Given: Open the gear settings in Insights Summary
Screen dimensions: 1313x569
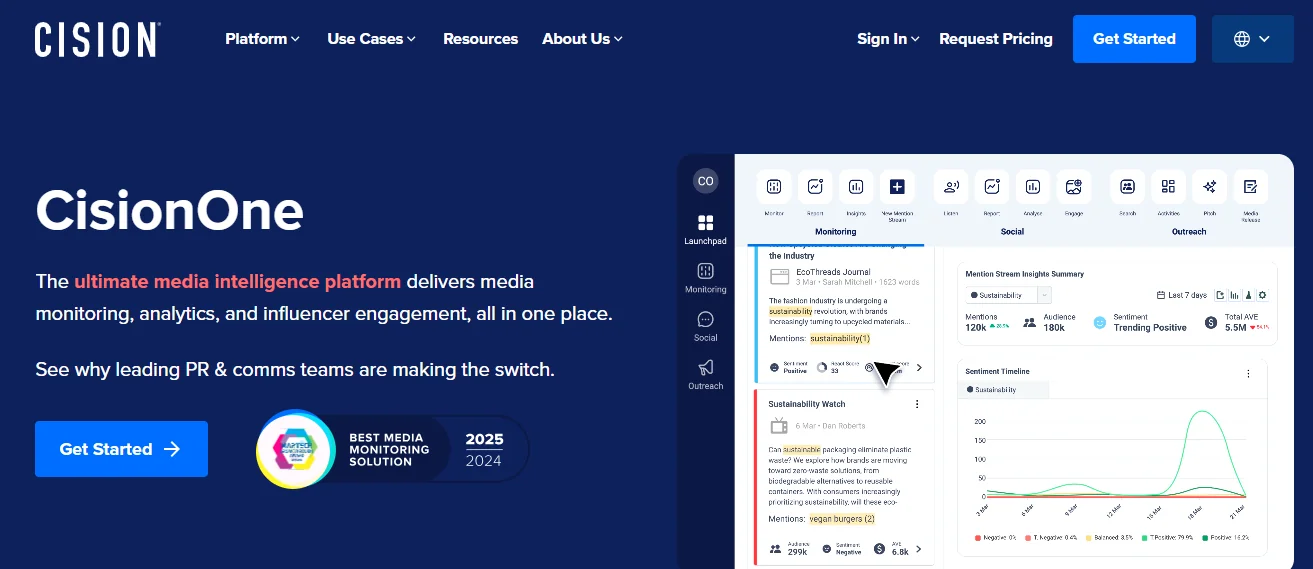Looking at the screenshot, I should point(1262,295).
